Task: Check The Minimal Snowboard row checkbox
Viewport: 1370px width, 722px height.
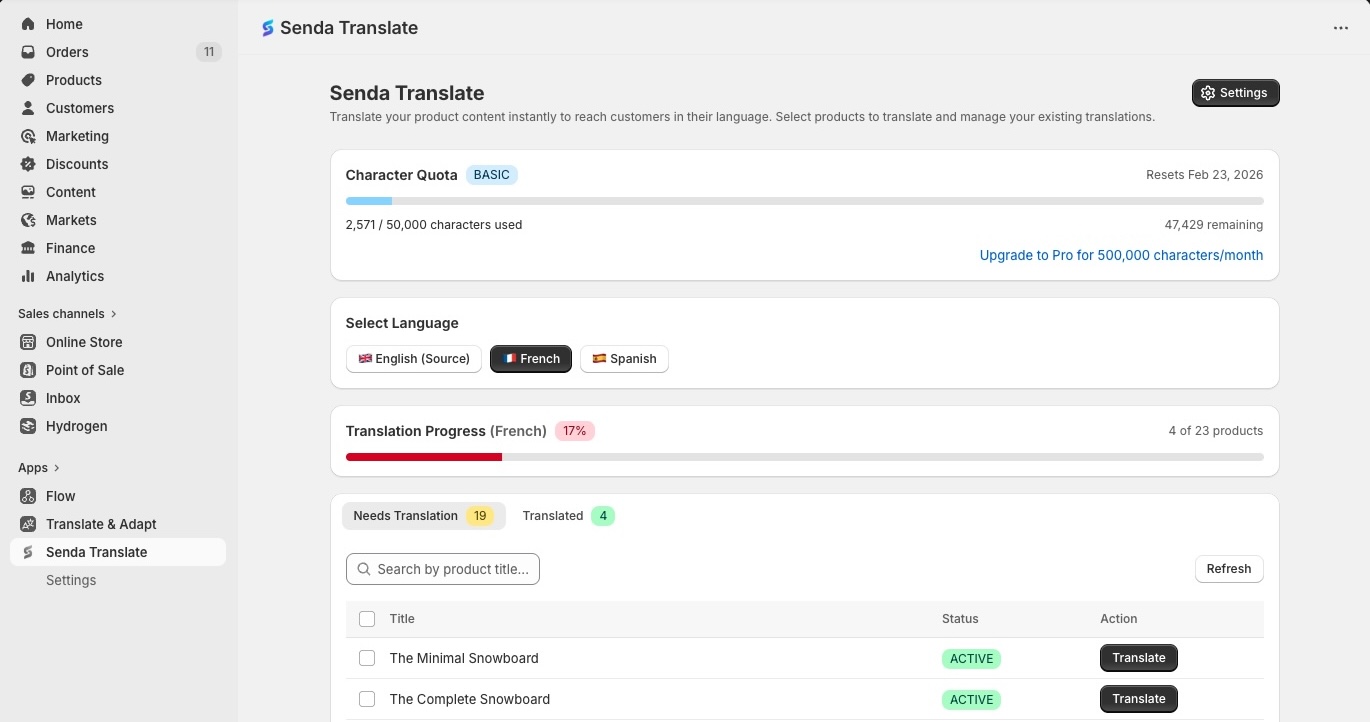Action: (367, 658)
